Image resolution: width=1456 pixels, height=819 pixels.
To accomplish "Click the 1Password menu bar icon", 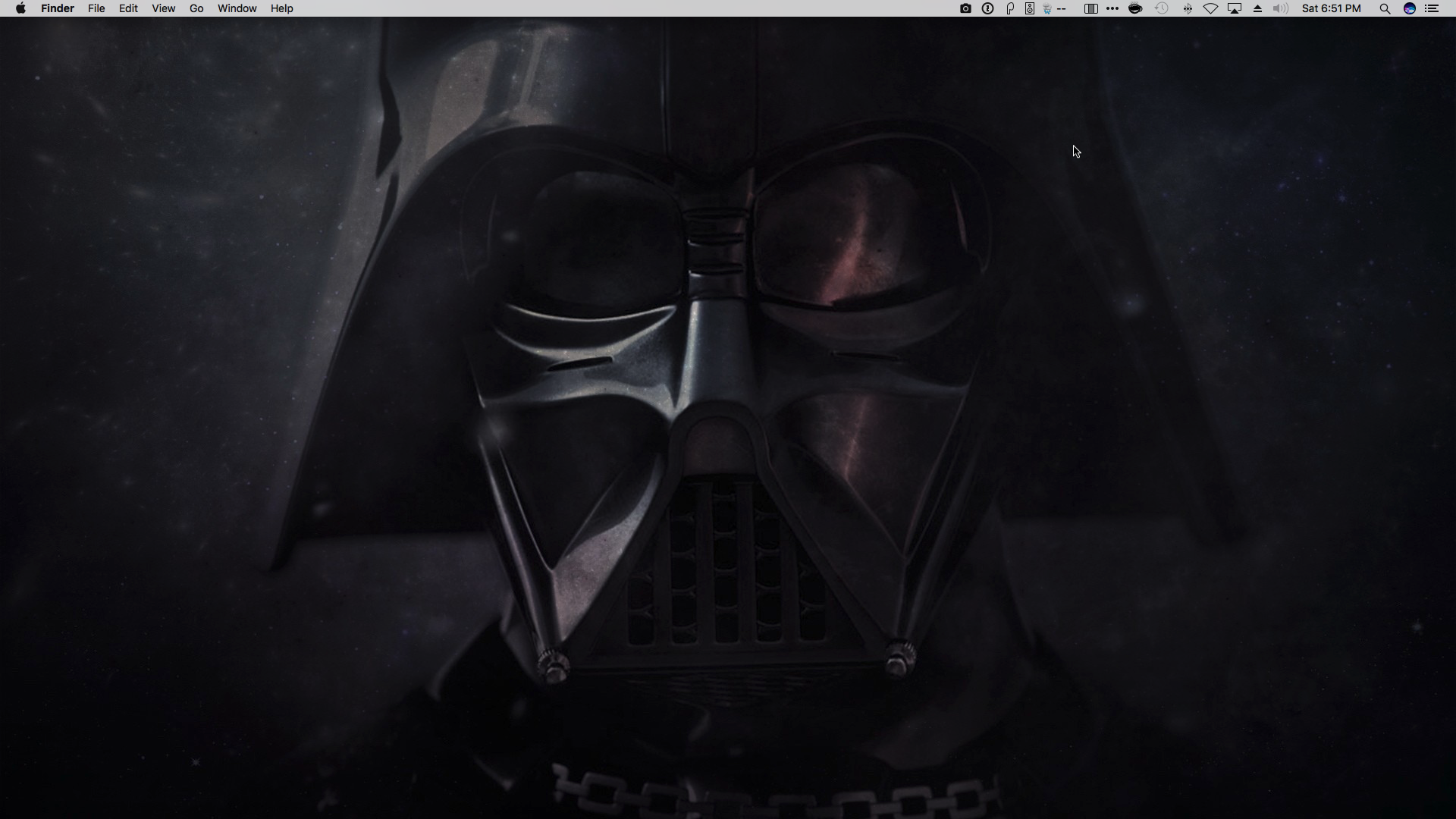I will tap(987, 8).
